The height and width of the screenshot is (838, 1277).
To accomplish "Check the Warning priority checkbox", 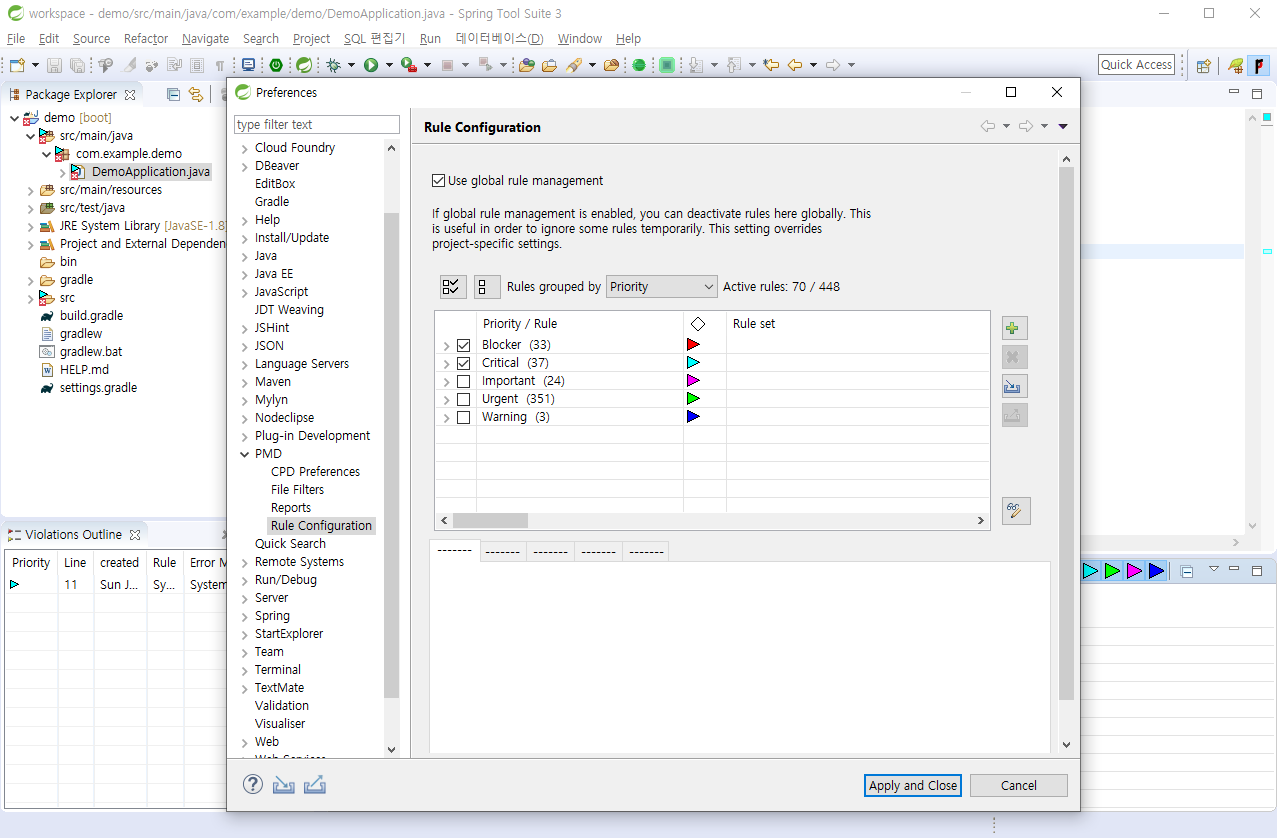I will coord(463,417).
